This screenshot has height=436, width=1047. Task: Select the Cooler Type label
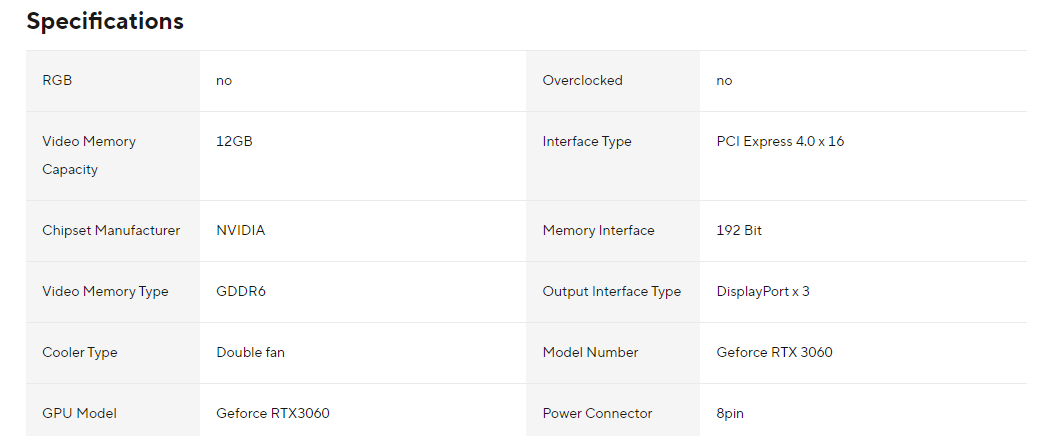[80, 352]
